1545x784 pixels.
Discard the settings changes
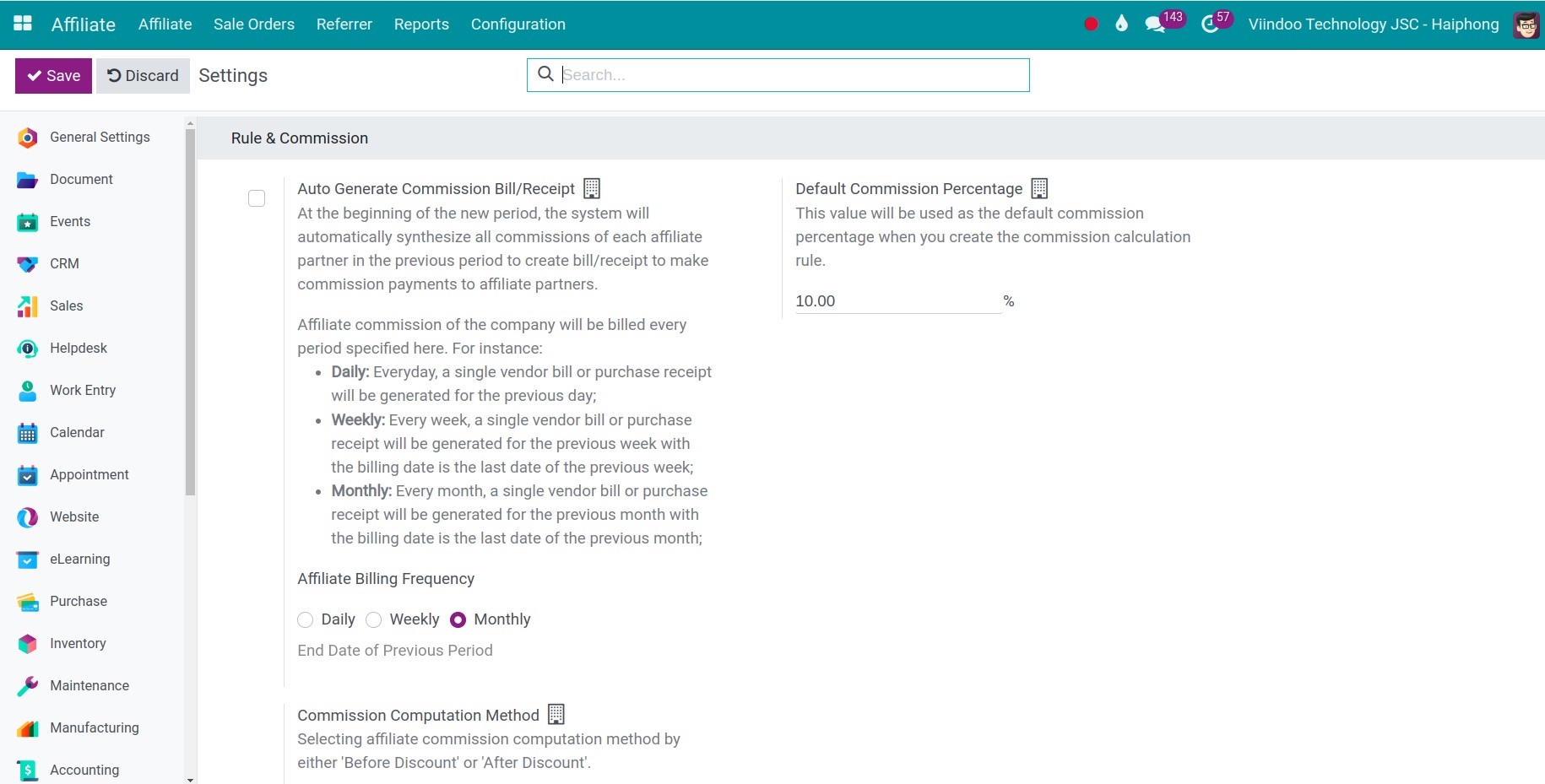(143, 76)
